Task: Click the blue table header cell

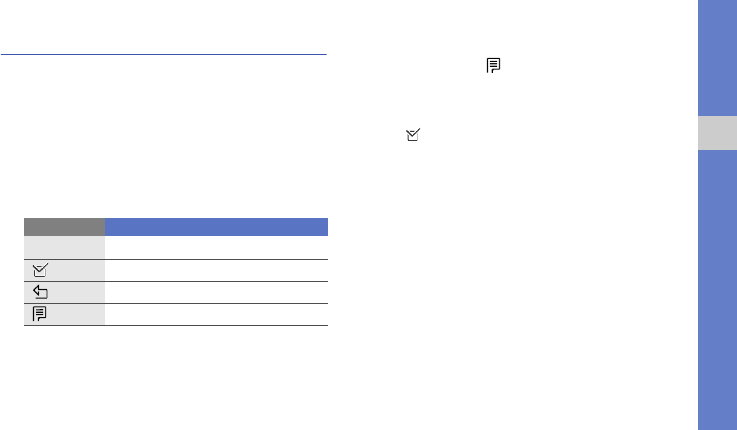Action: coord(216,226)
